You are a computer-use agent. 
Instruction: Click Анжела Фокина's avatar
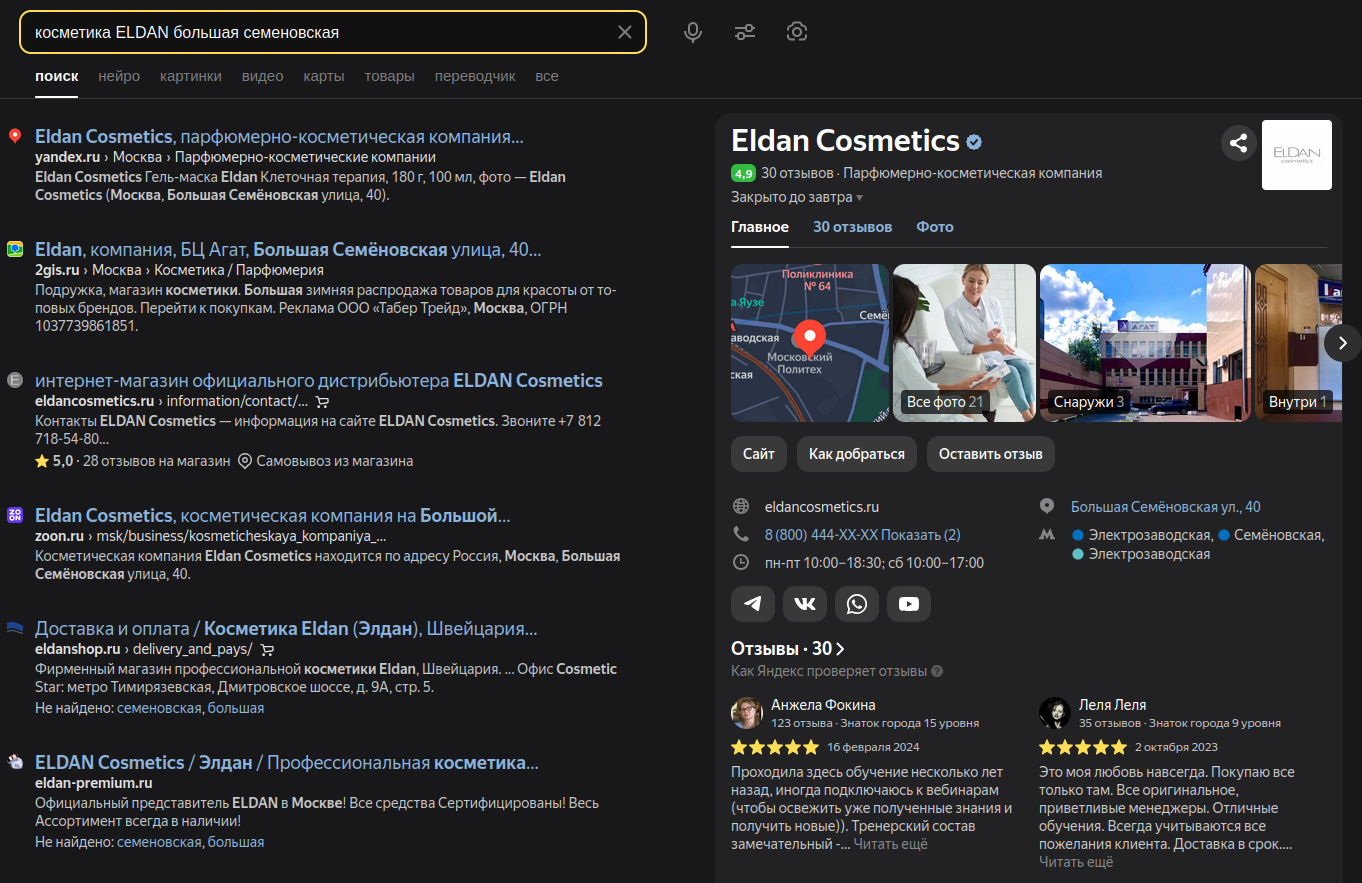click(747, 713)
